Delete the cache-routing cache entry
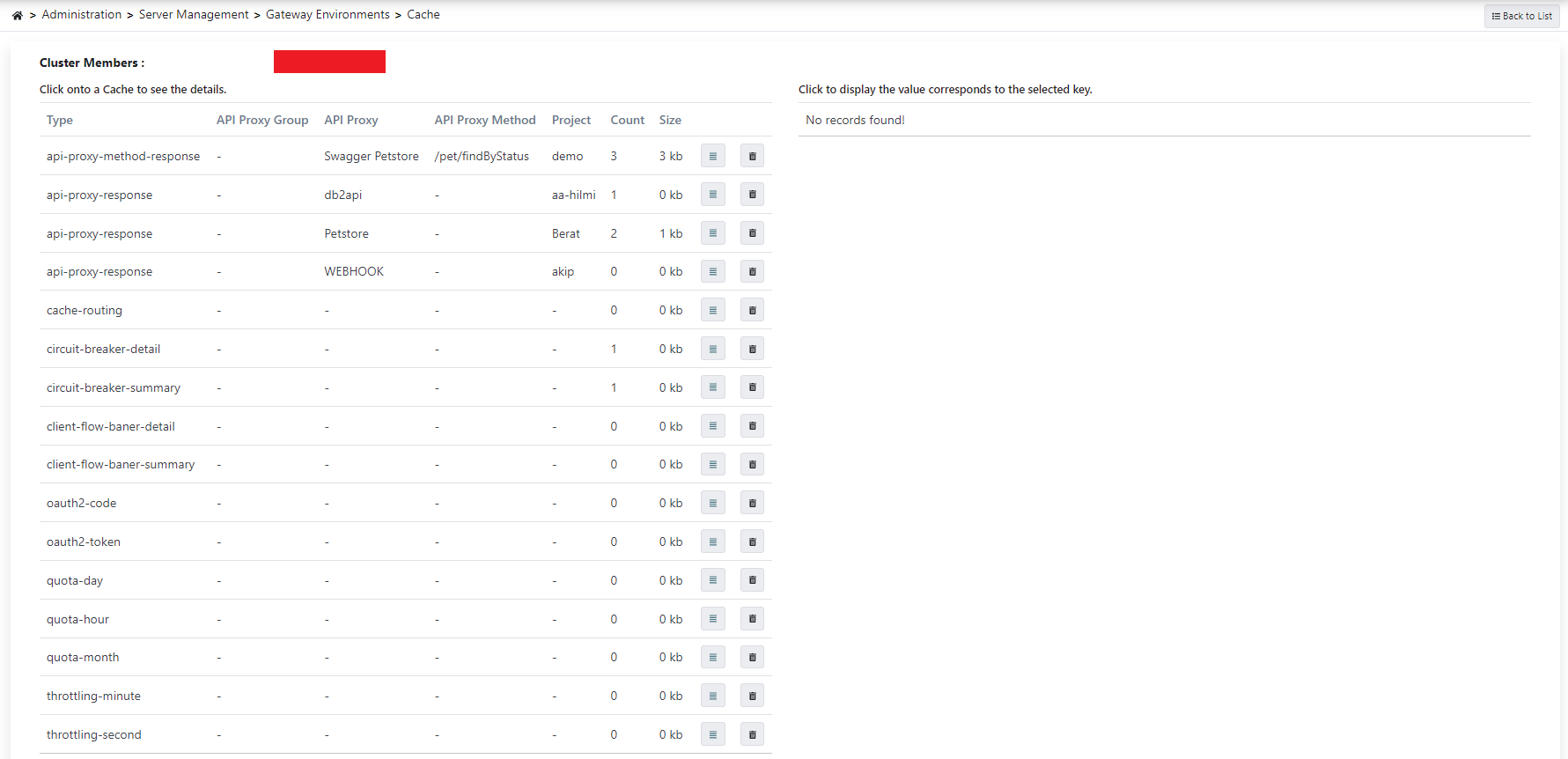Image resolution: width=1568 pixels, height=759 pixels. [x=752, y=310]
